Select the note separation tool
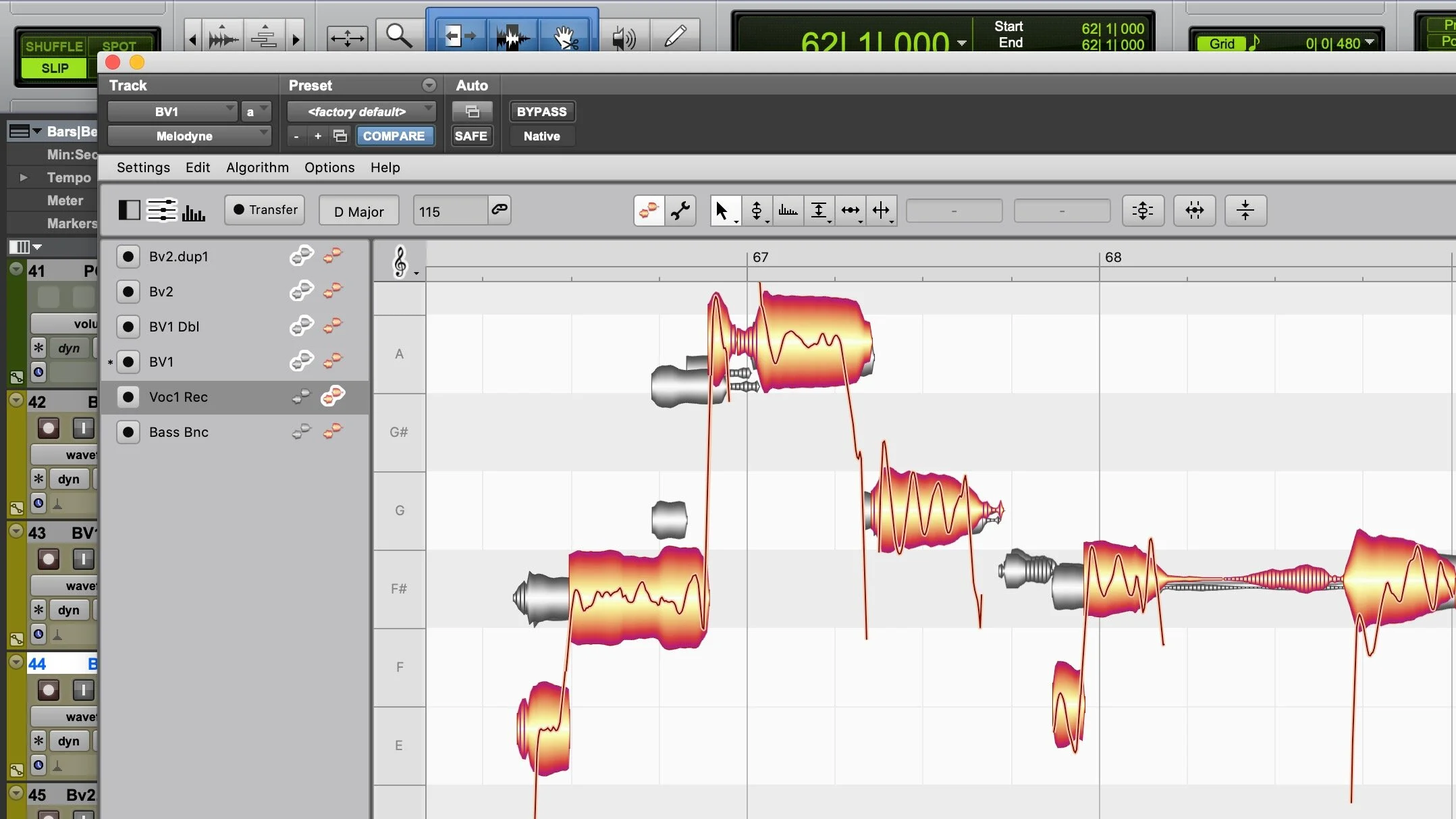This screenshot has height=819, width=1456. (x=882, y=211)
